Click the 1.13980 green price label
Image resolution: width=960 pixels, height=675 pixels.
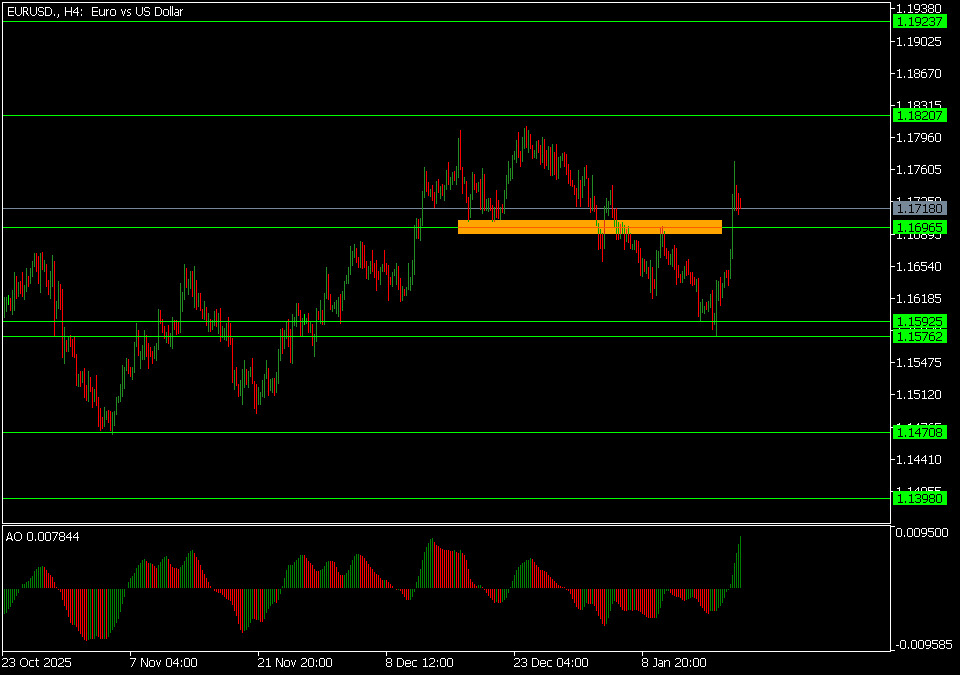[x=918, y=498]
